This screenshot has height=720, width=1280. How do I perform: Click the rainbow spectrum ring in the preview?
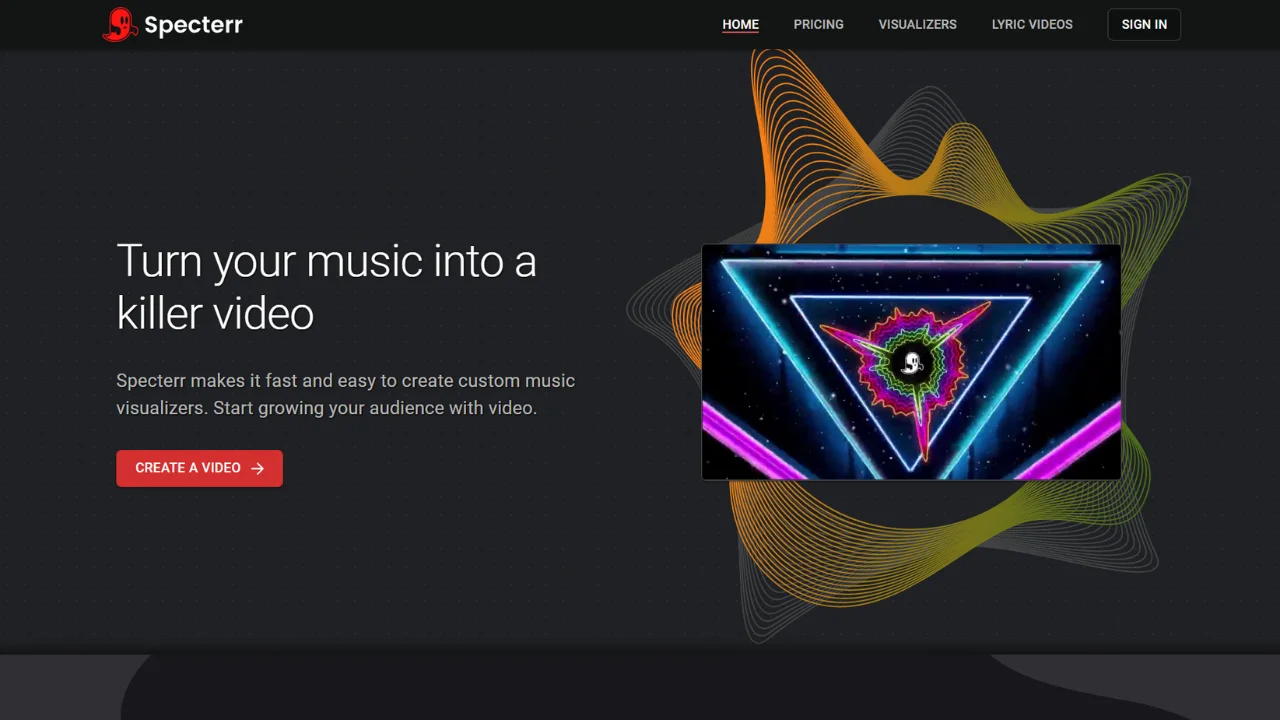pyautogui.click(x=911, y=363)
